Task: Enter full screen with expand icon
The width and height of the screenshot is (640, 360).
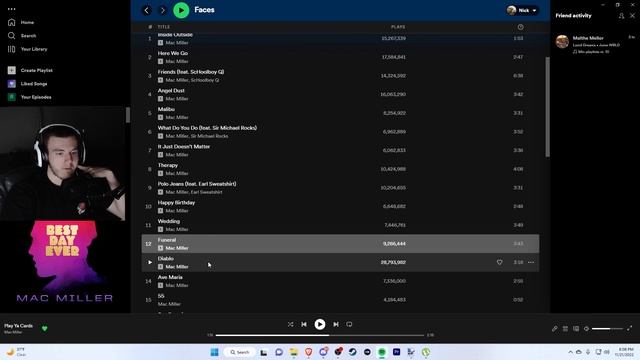Action: point(630,329)
